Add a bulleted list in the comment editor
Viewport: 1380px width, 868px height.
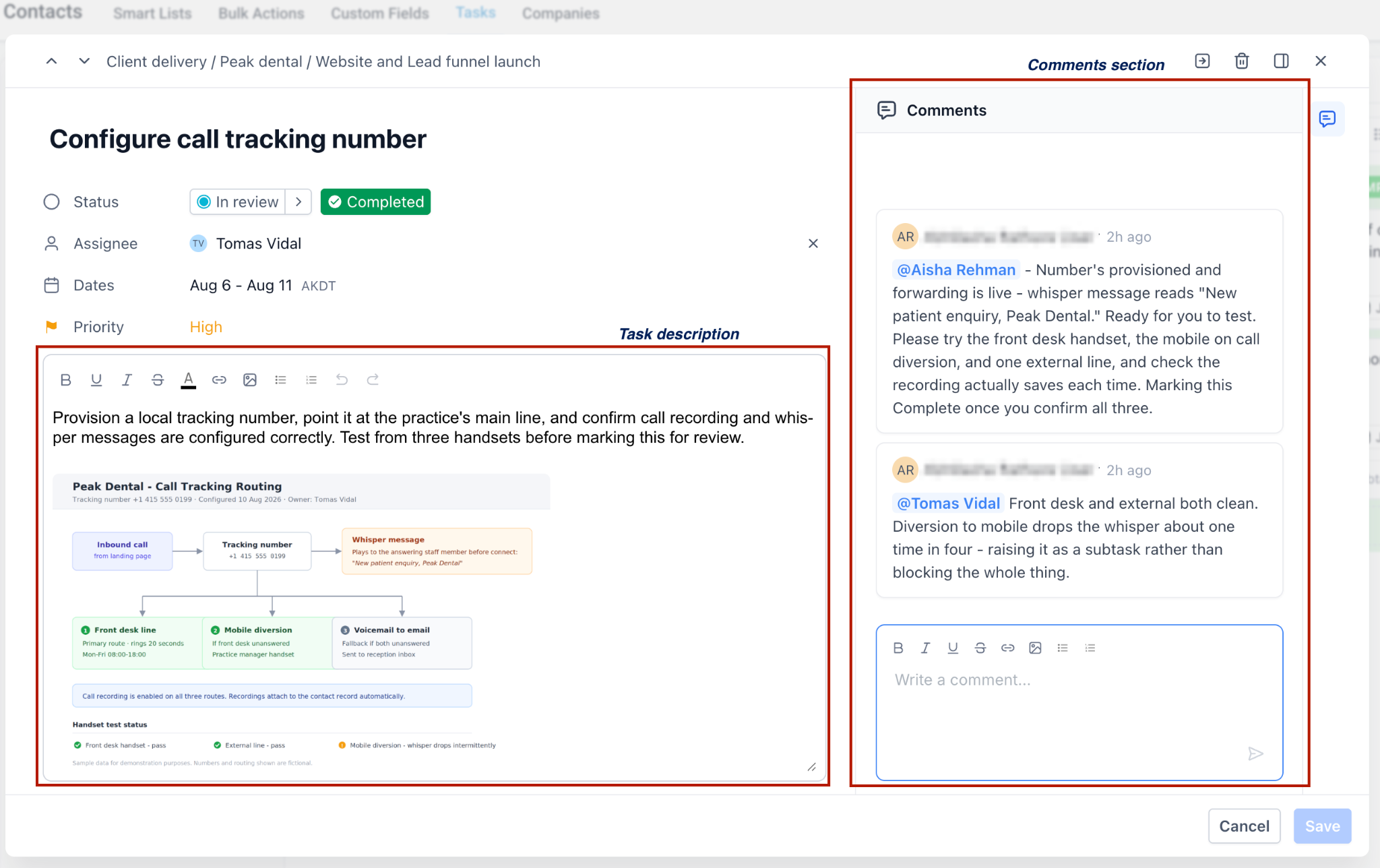(1063, 648)
